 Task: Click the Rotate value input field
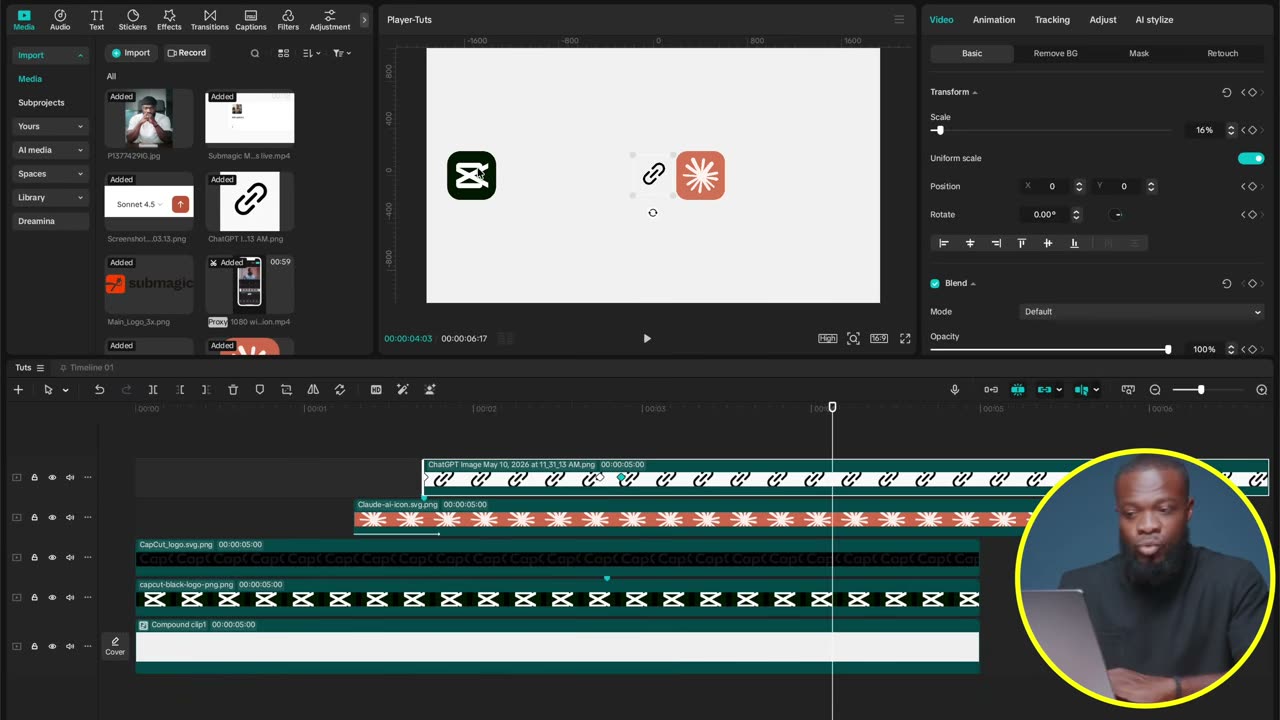coord(1045,214)
